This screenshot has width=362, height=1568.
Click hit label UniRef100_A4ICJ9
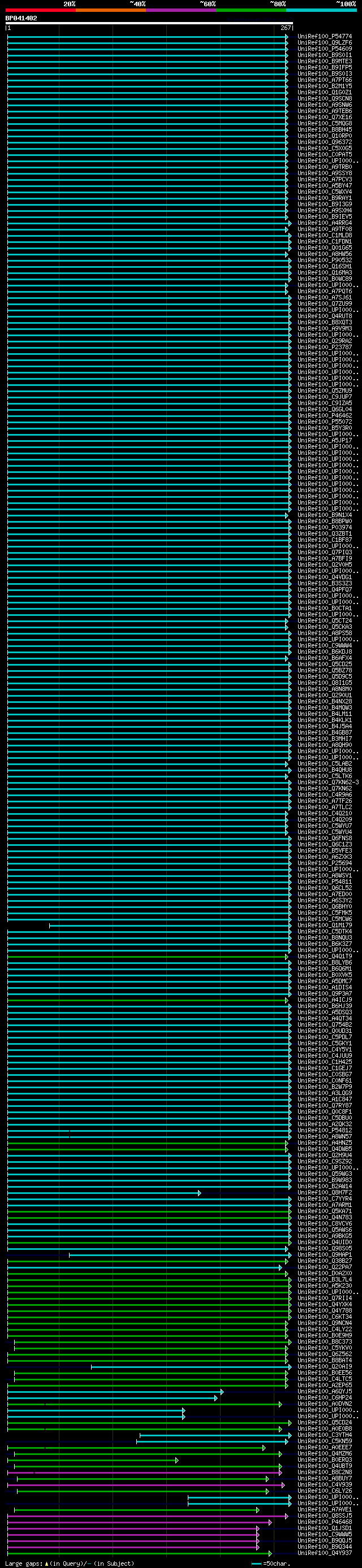[x=325, y=1000]
